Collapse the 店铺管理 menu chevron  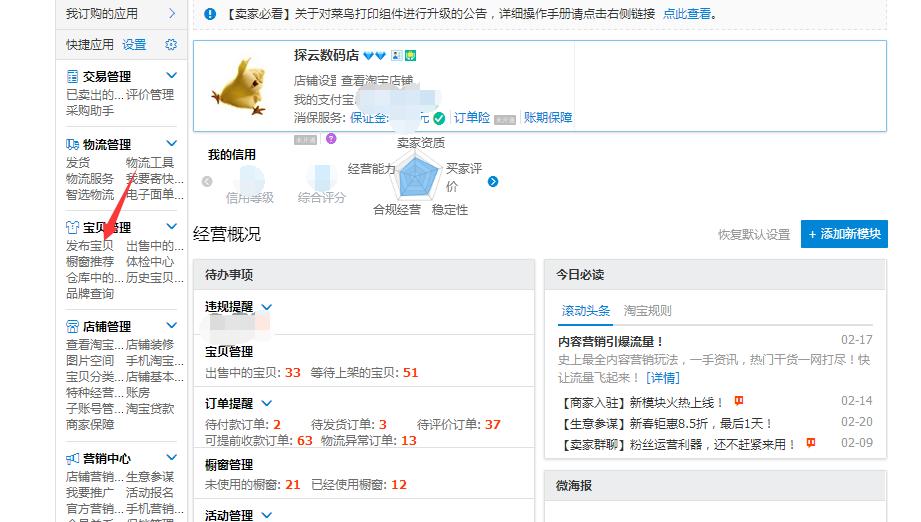(172, 325)
